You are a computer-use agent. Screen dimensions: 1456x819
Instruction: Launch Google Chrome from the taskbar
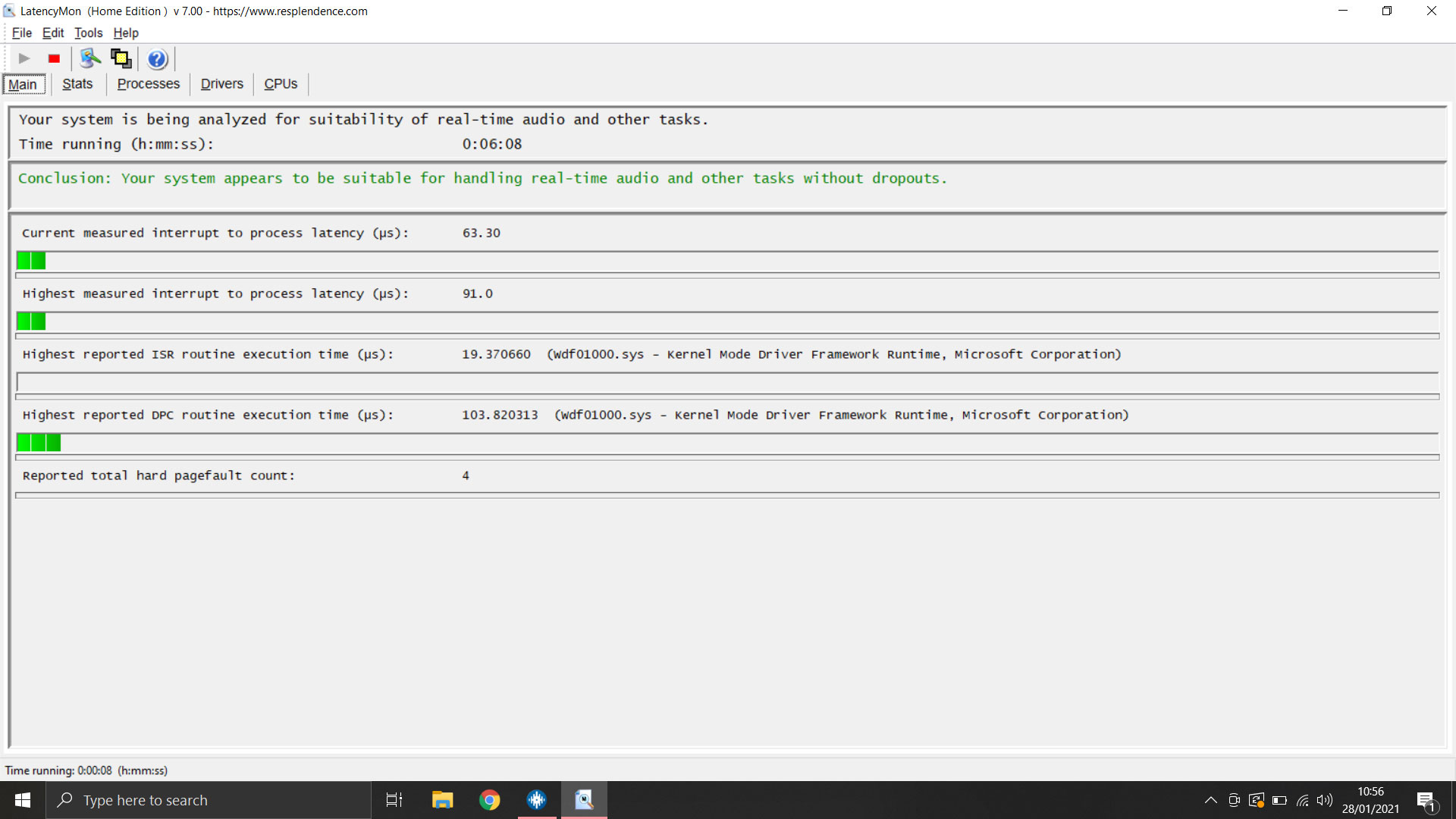[x=489, y=800]
